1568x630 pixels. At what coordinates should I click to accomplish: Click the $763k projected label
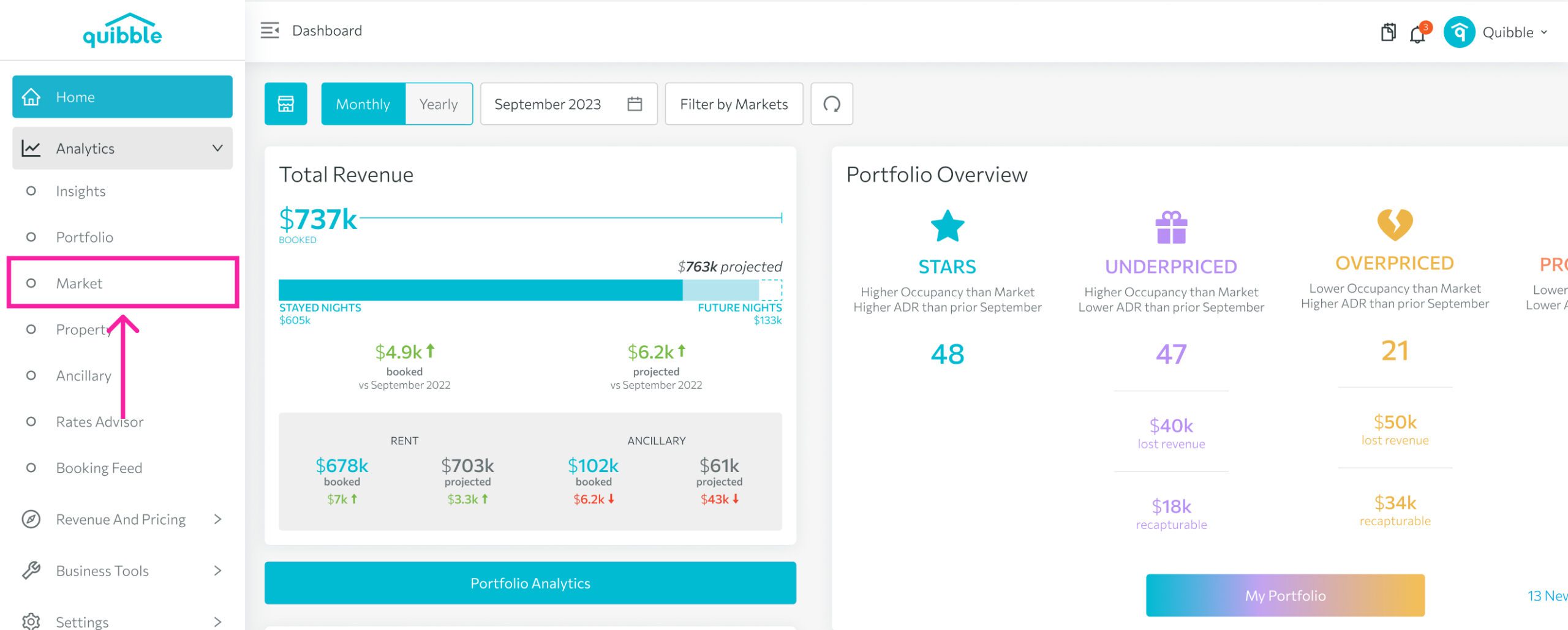tap(729, 266)
